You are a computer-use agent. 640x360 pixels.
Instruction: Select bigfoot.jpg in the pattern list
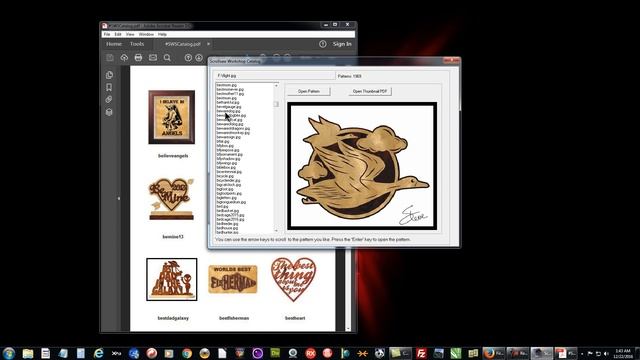tap(225, 189)
